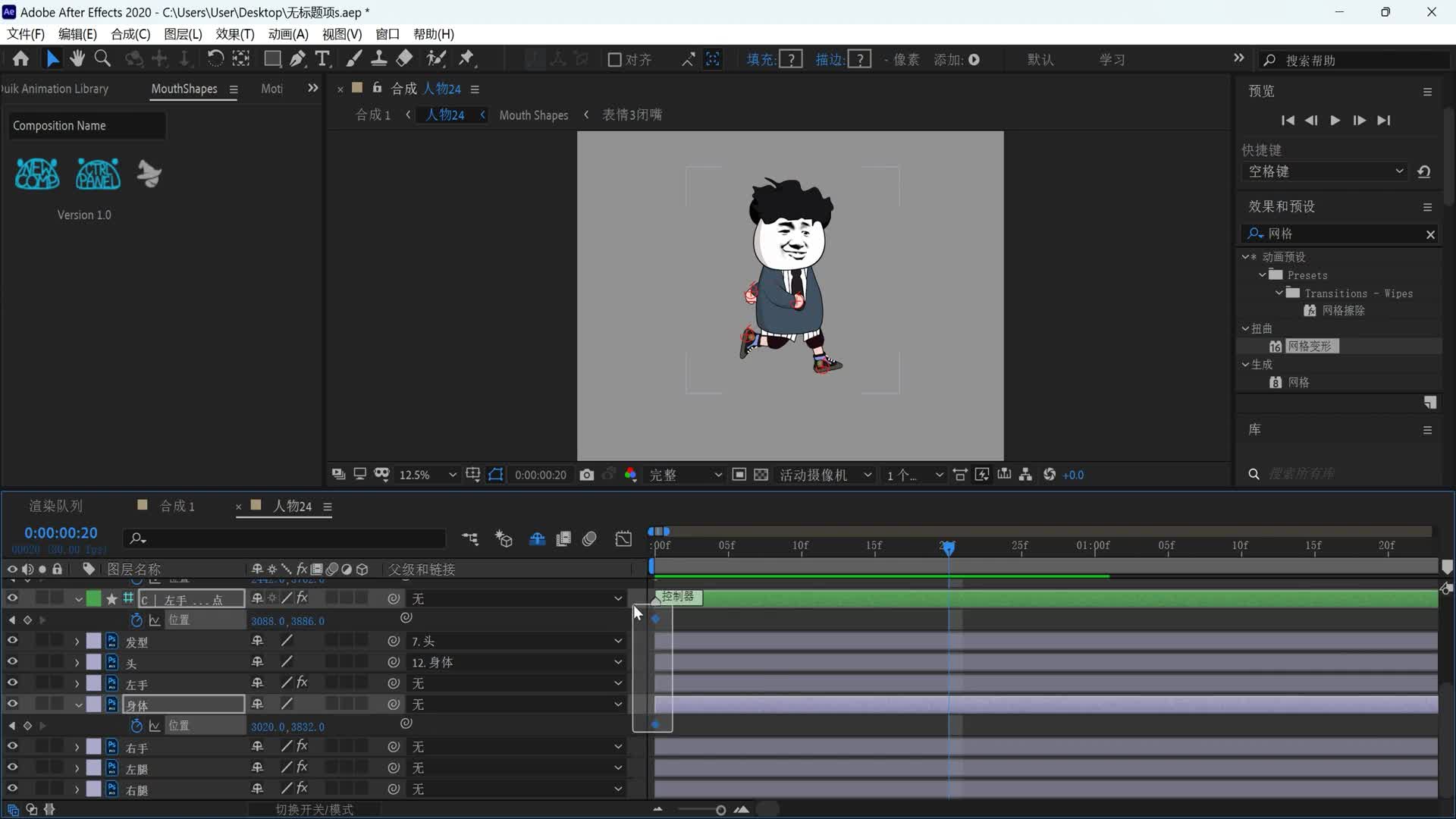Select the Roto Brush tool
The height and width of the screenshot is (819, 1456).
[x=436, y=58]
